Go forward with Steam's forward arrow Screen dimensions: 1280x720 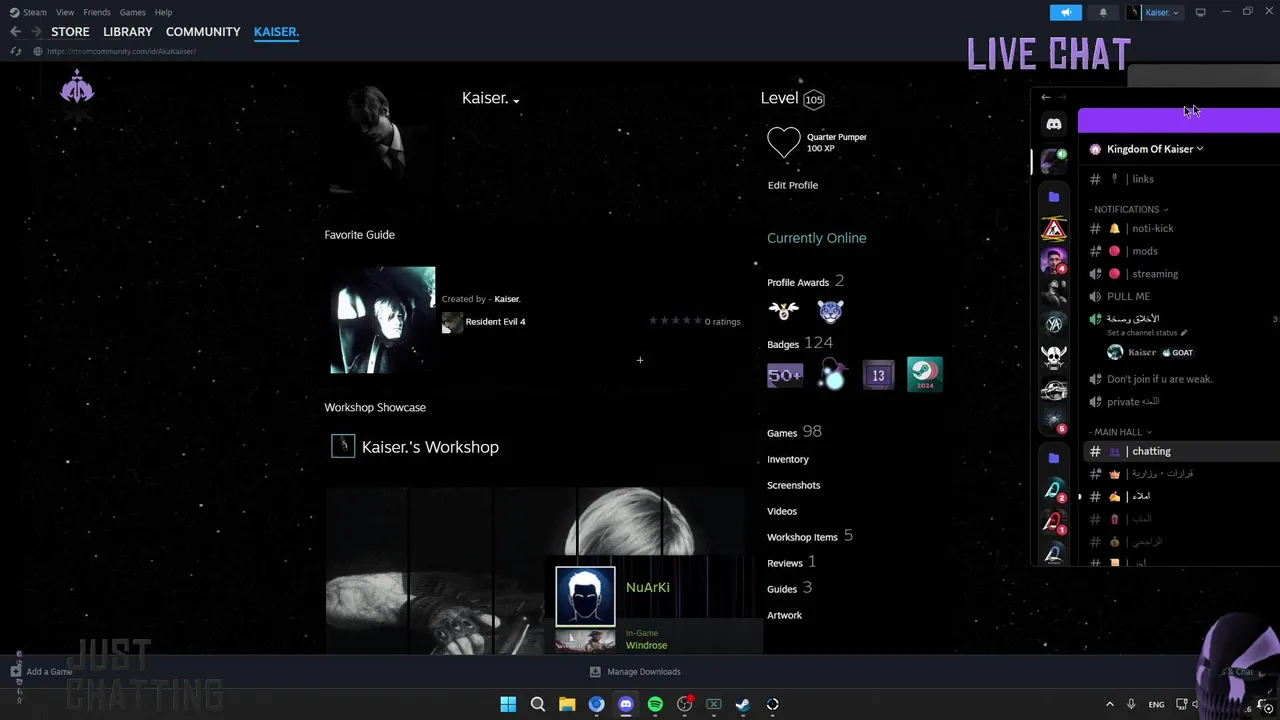coord(35,32)
